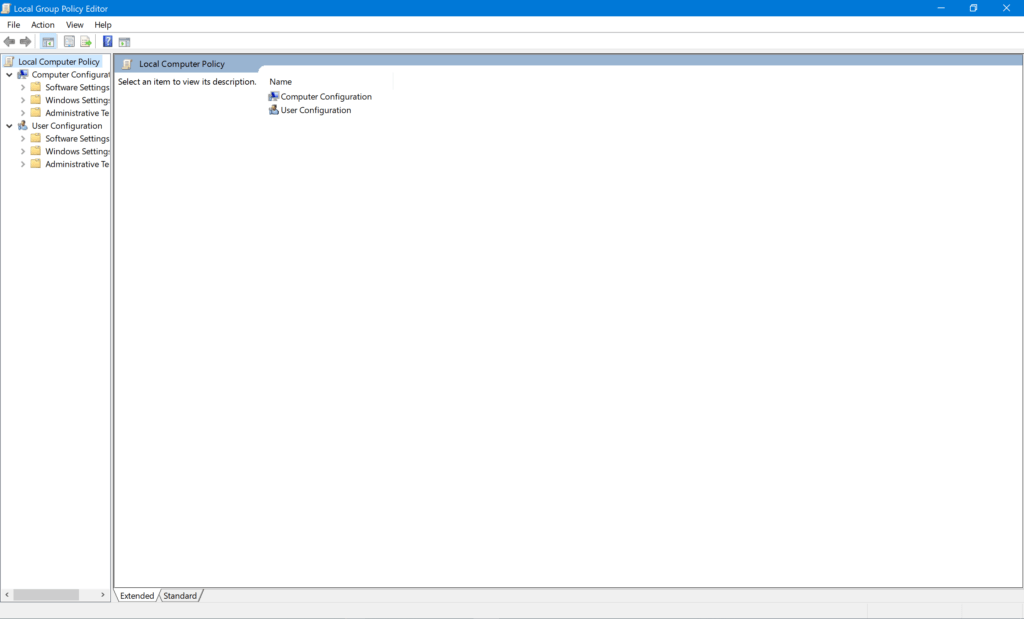The height and width of the screenshot is (619, 1024).
Task: Click the tree pane horizontal scrollbar thumb
Action: (x=46, y=595)
